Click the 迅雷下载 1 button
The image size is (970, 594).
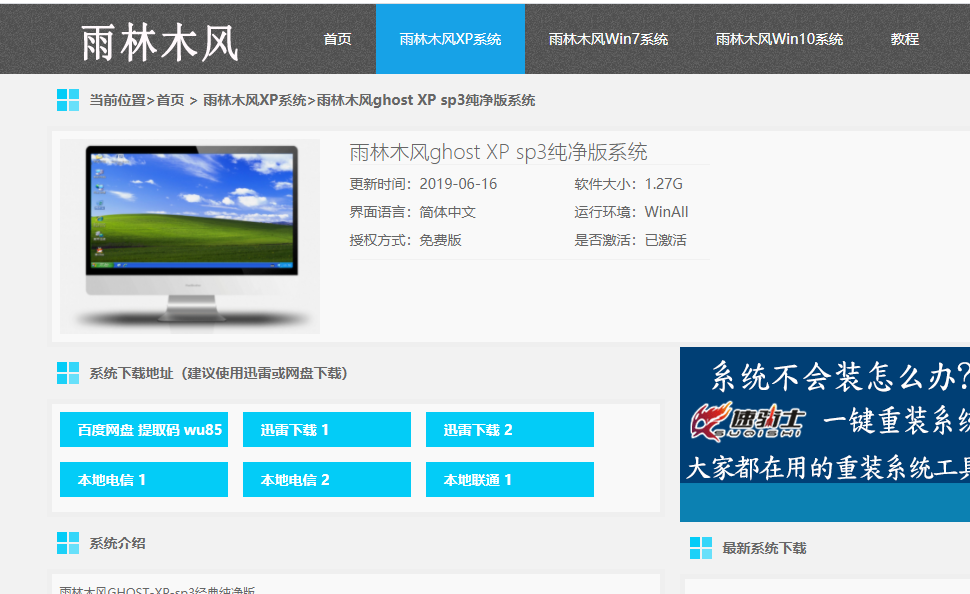[327, 429]
